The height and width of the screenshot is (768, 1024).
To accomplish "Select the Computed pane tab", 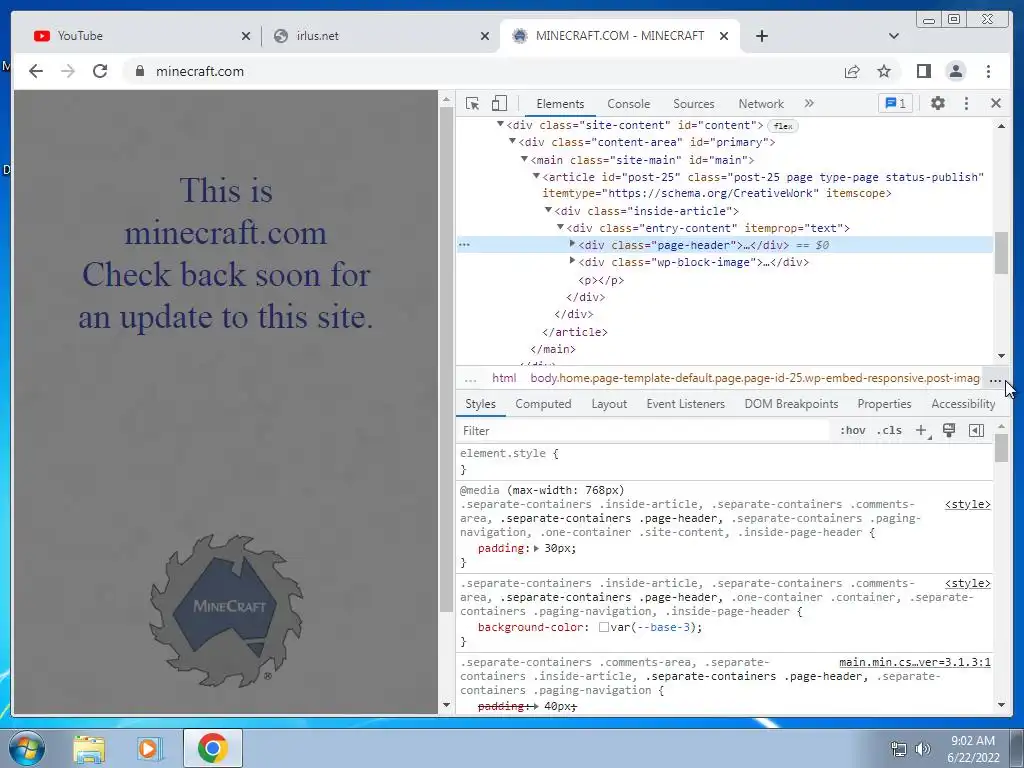I will tap(543, 404).
